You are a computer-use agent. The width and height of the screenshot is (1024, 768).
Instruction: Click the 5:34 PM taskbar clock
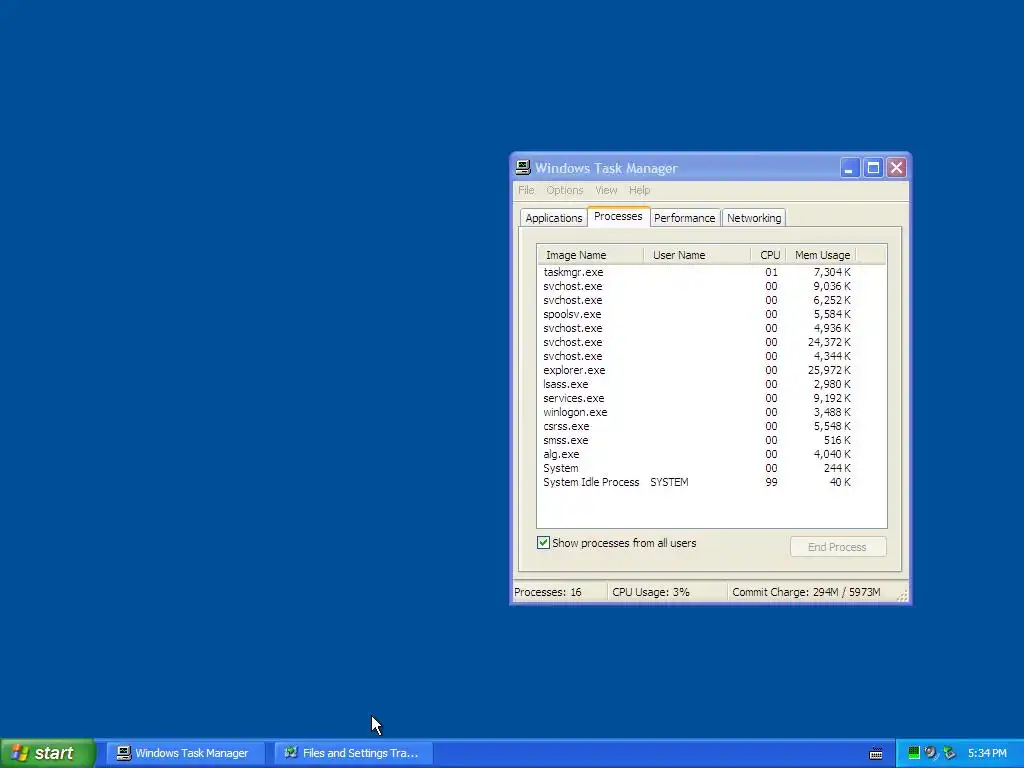[x=987, y=753]
